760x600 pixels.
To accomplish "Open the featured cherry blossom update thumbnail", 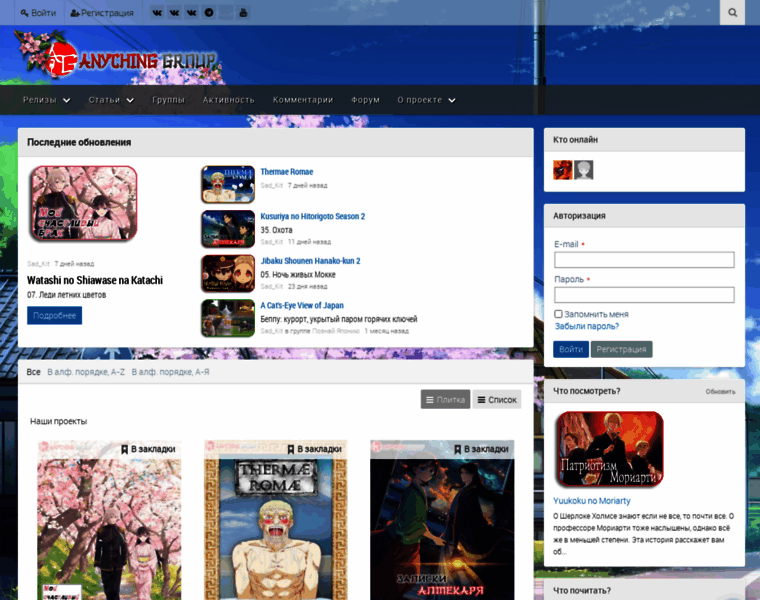I will point(83,204).
